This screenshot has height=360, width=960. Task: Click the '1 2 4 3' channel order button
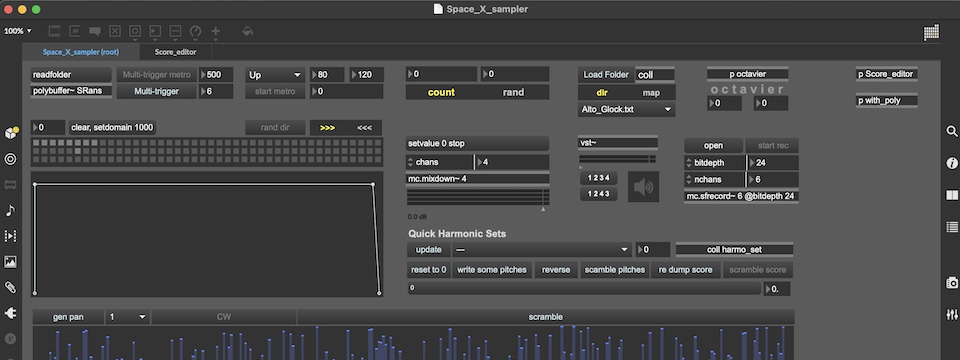click(x=598, y=194)
